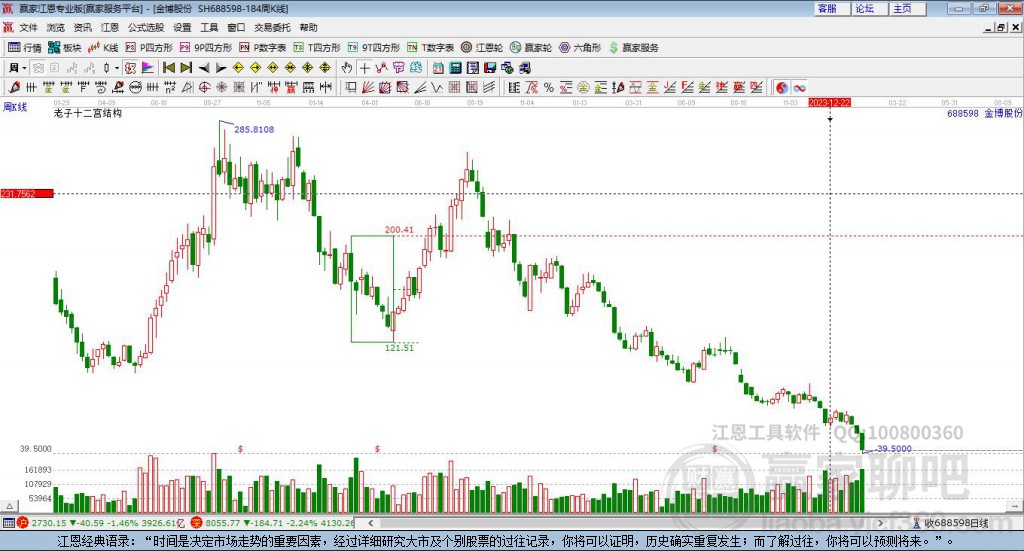Image resolution: width=1024 pixels, height=551 pixels.
Task: Jump to last bar icon
Action: point(186,68)
